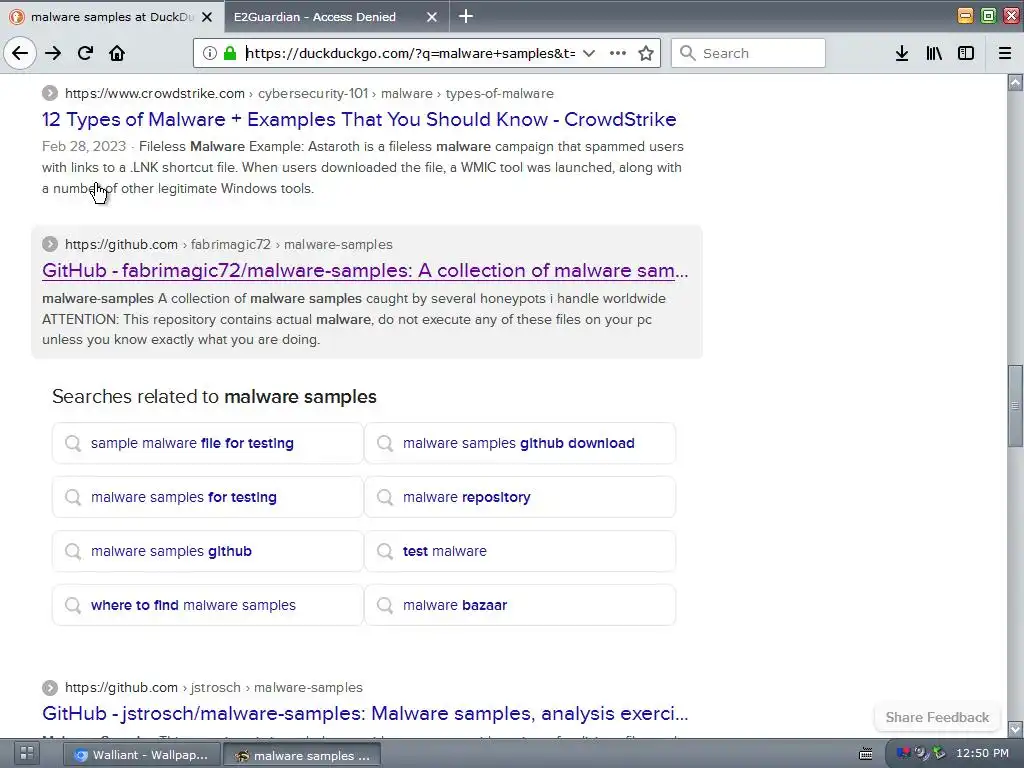This screenshot has height=768, width=1024.
Task: Search related: malware repository
Action: tap(520, 497)
